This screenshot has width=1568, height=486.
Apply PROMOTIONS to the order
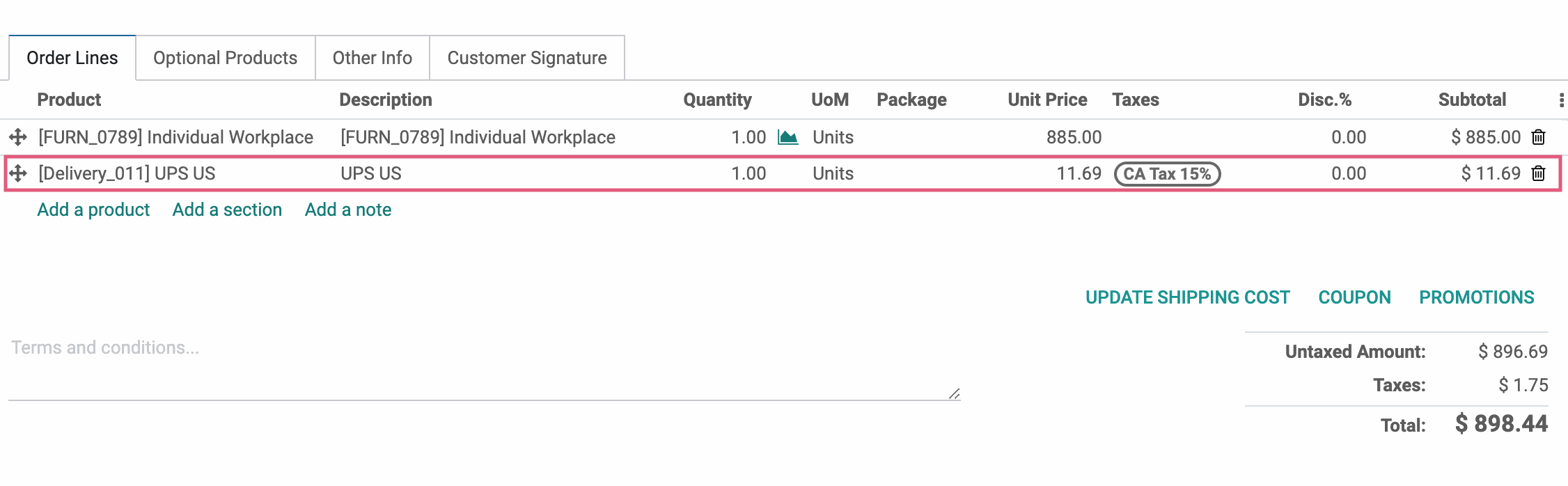(1477, 297)
